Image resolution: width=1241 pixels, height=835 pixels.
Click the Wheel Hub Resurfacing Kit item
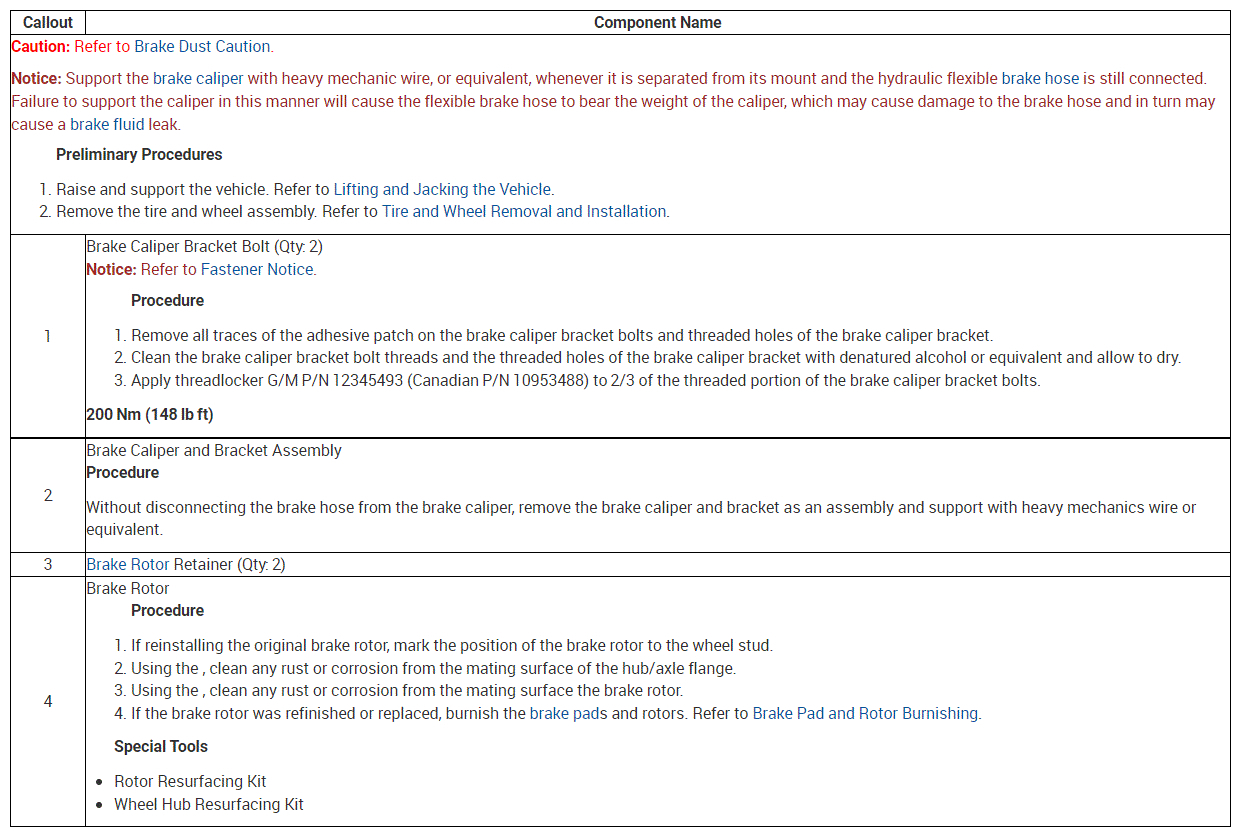[208, 804]
